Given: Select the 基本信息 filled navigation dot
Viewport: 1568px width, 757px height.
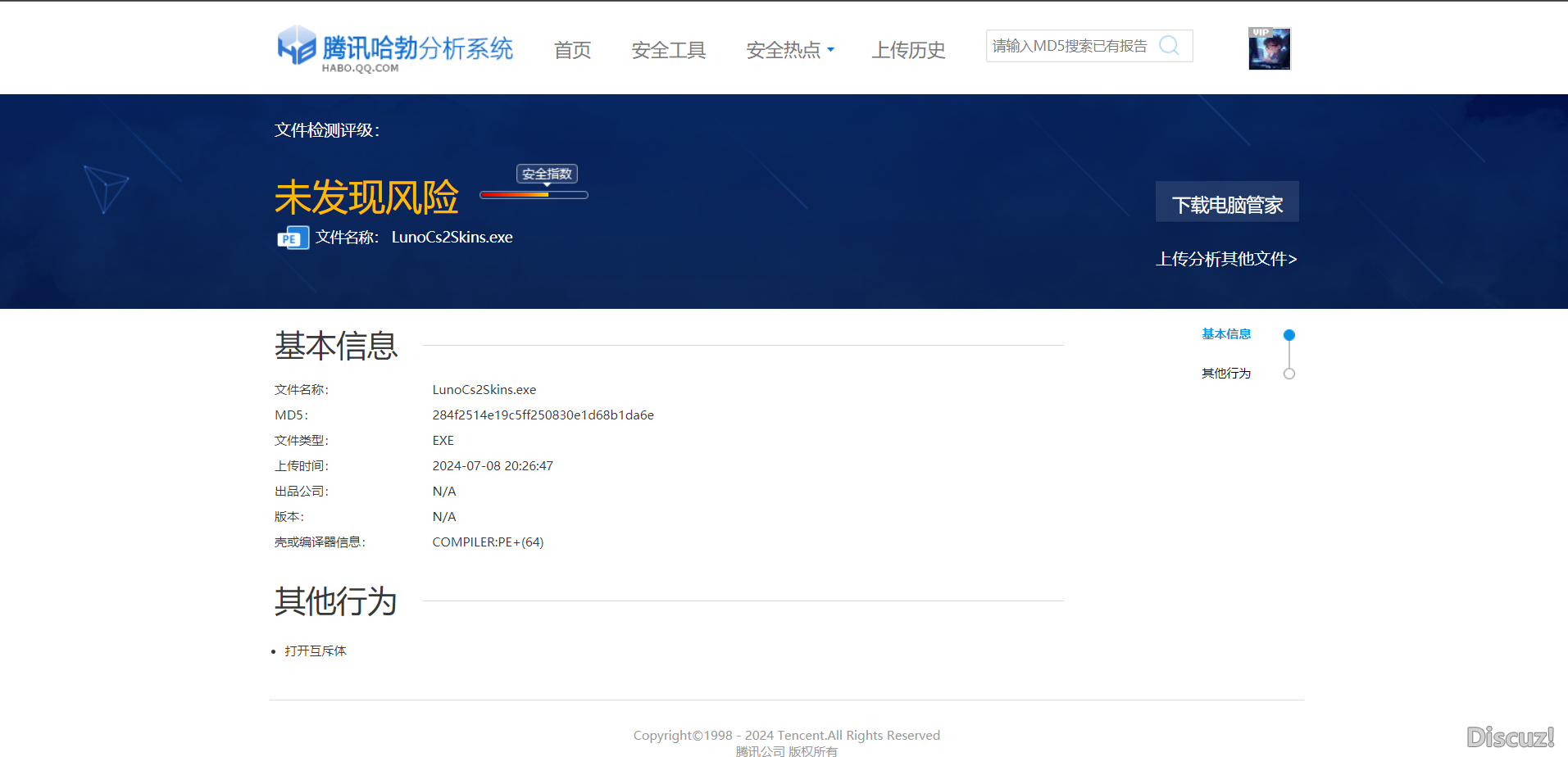Looking at the screenshot, I should point(1289,335).
